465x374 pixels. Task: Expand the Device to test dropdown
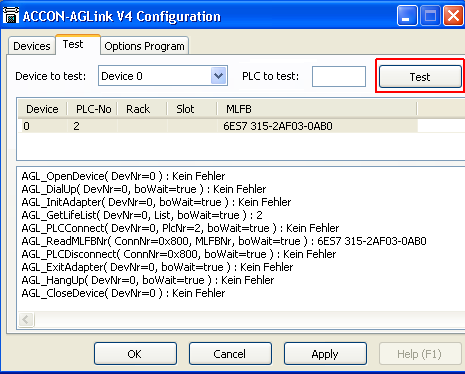click(219, 76)
